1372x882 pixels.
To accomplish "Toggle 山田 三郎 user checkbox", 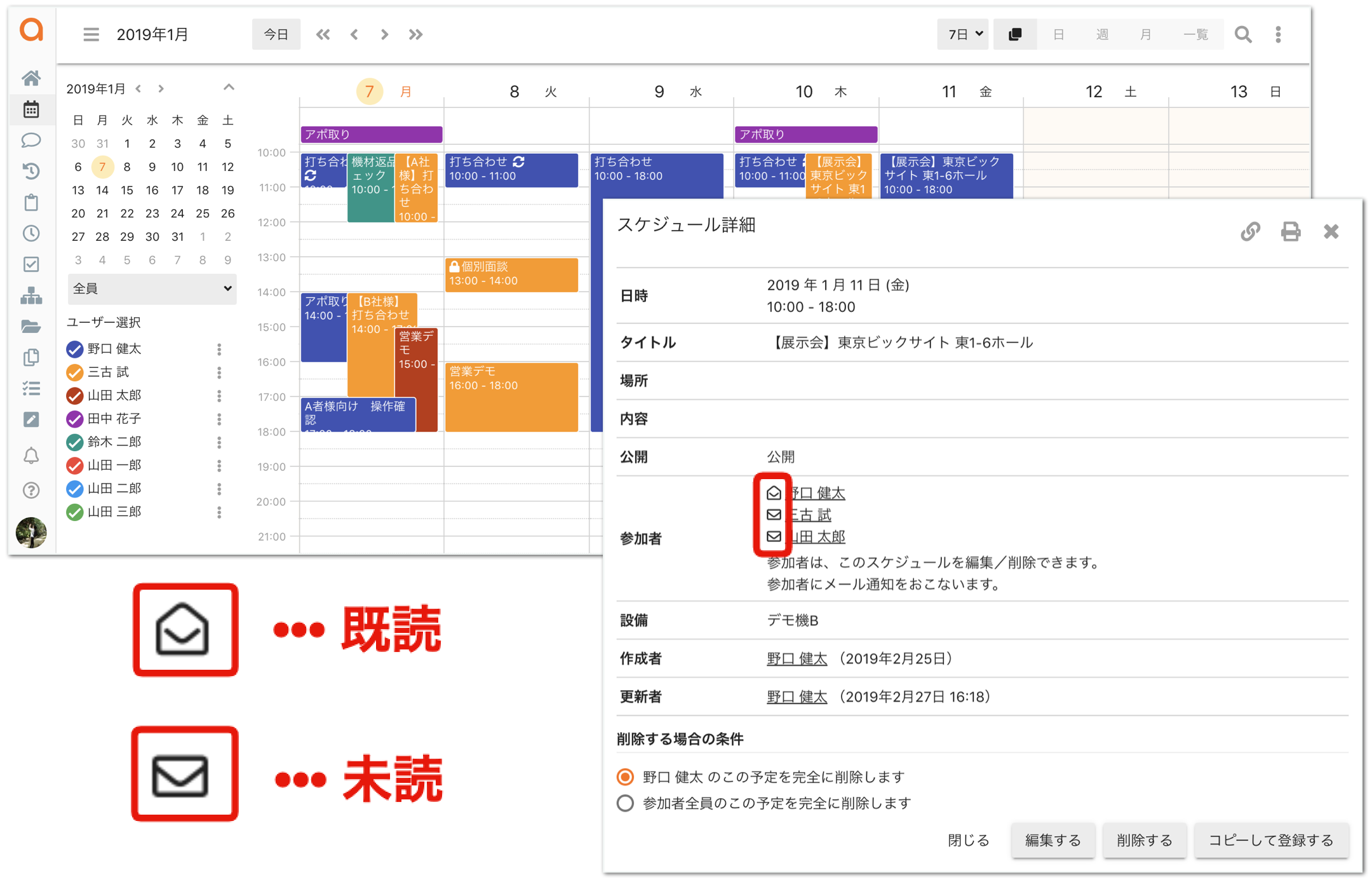I will (74, 512).
